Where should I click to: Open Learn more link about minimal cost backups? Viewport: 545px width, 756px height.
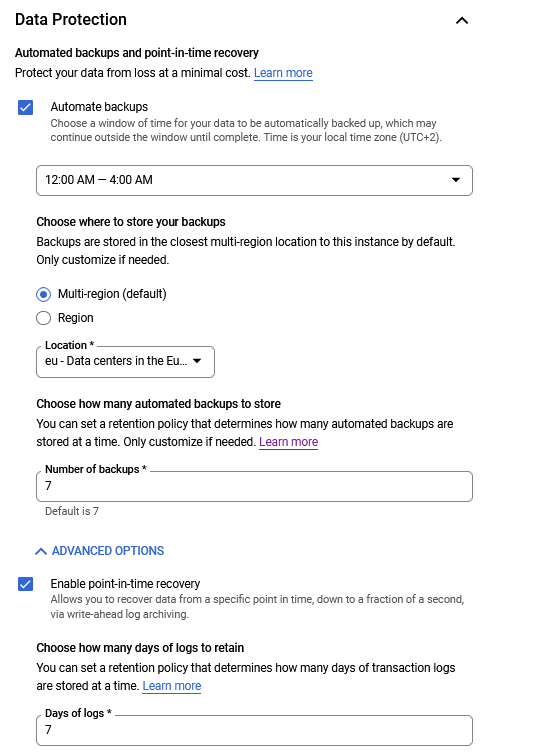tap(283, 73)
